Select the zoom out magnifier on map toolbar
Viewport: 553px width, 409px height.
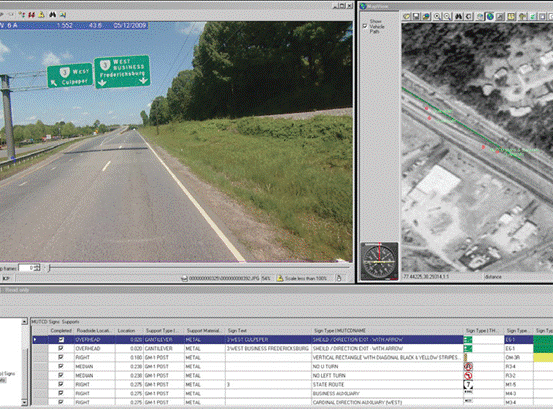(x=447, y=16)
